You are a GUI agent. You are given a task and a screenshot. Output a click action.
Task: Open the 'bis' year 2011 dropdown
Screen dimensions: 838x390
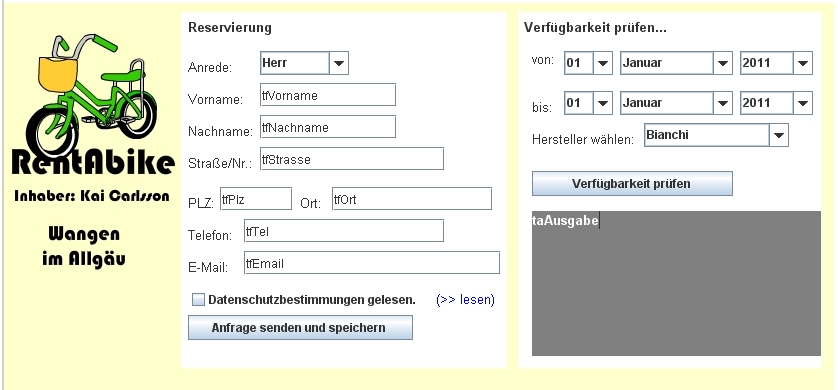tap(776, 103)
